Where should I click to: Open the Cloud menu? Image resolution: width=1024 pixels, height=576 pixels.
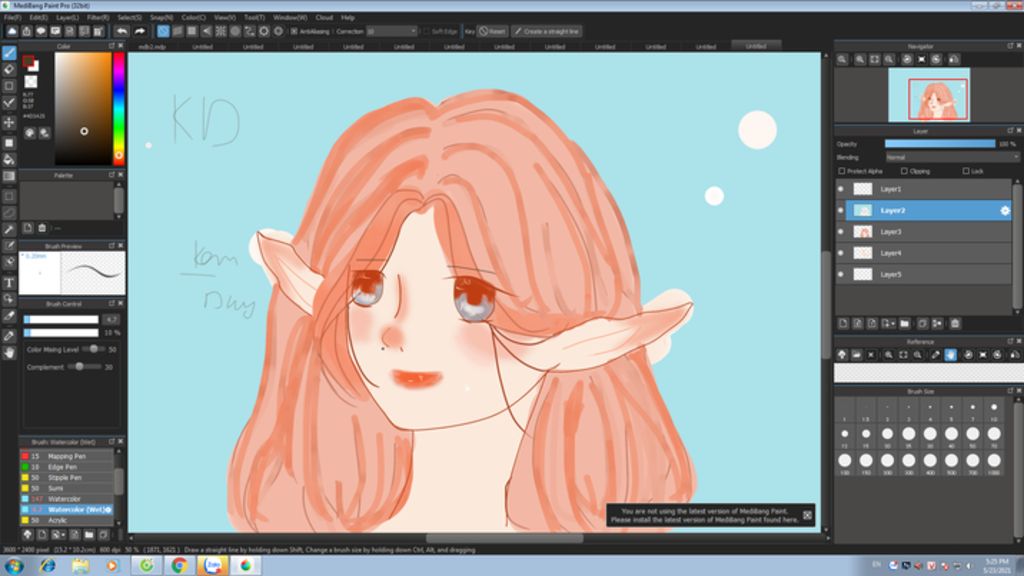point(324,18)
